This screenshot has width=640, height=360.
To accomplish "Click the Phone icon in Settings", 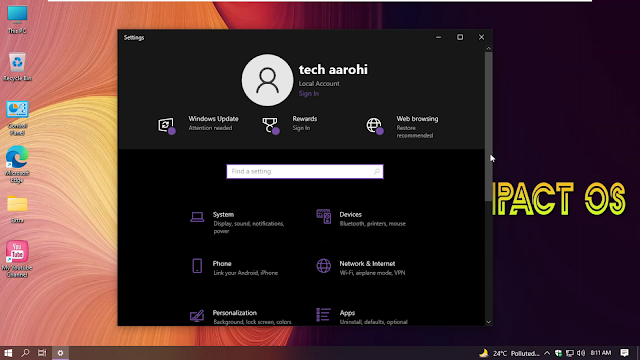I will tap(197, 266).
